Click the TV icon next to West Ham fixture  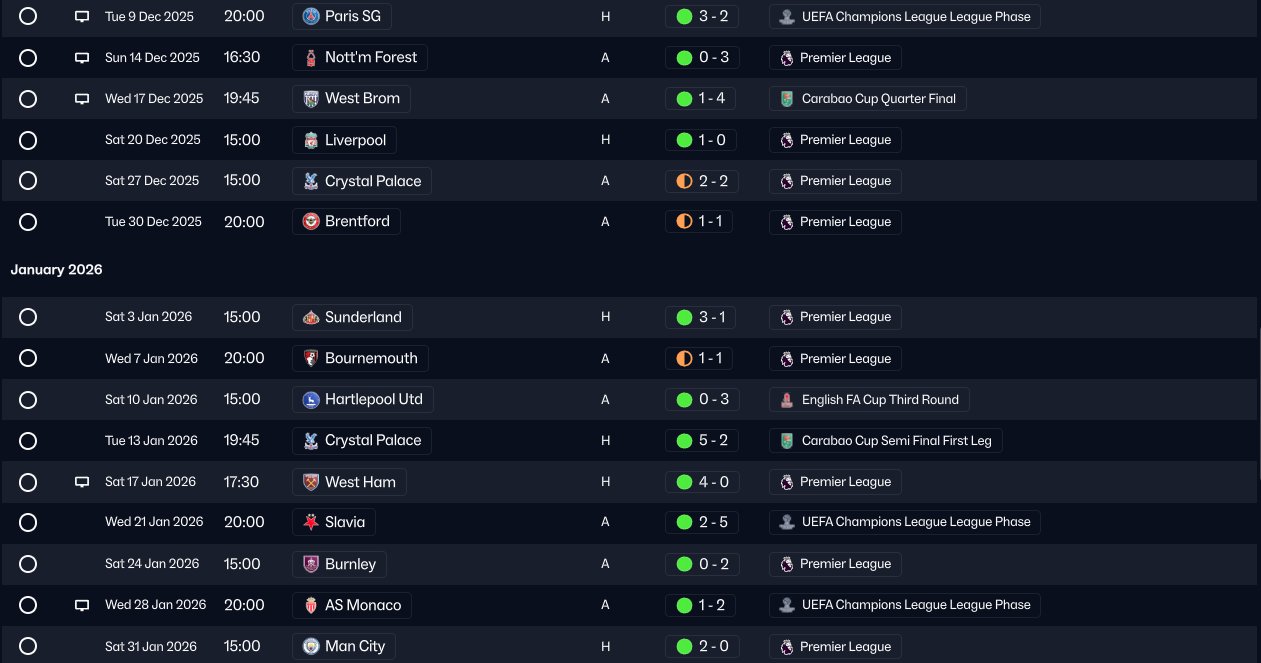[x=82, y=482]
